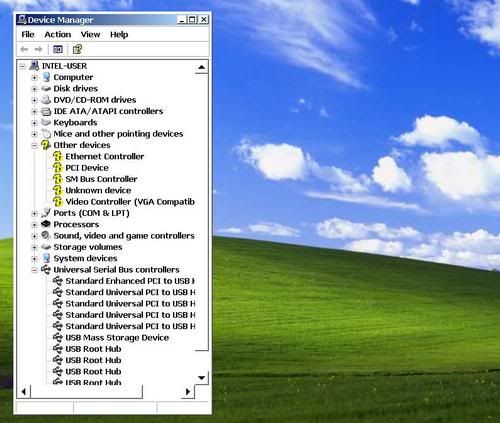Screen dimensions: 500x423
Task: Click the Unknown device warning icon
Action: tap(58, 190)
